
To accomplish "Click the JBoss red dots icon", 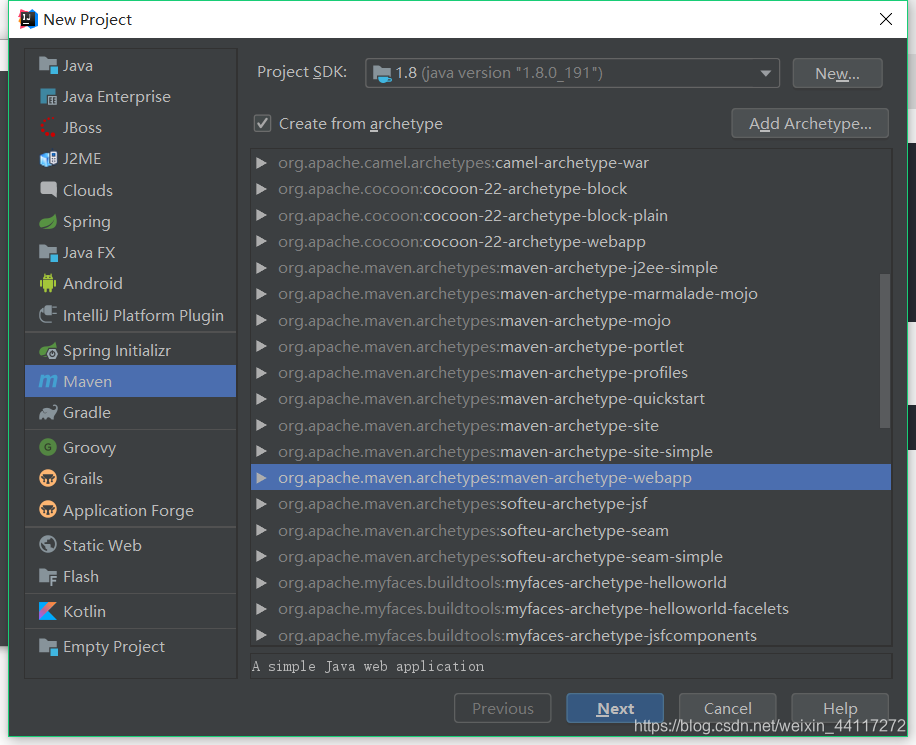I will [x=48, y=127].
